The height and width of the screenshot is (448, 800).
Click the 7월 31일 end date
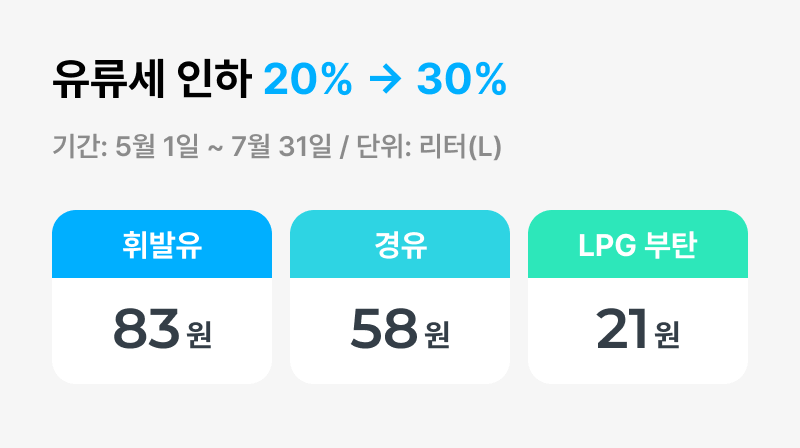(281, 146)
